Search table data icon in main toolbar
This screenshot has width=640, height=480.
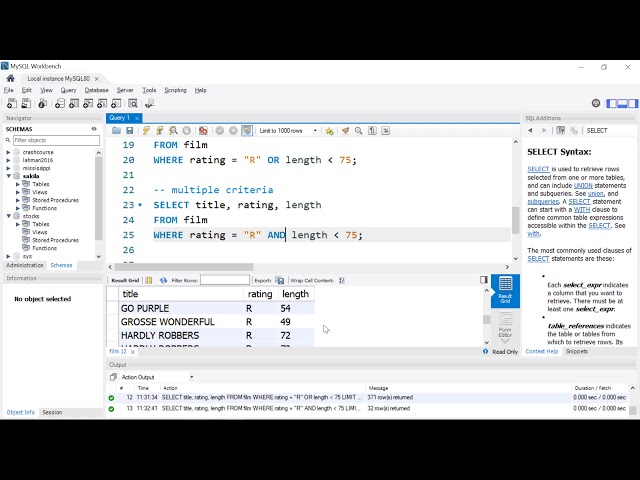[x=133, y=104]
